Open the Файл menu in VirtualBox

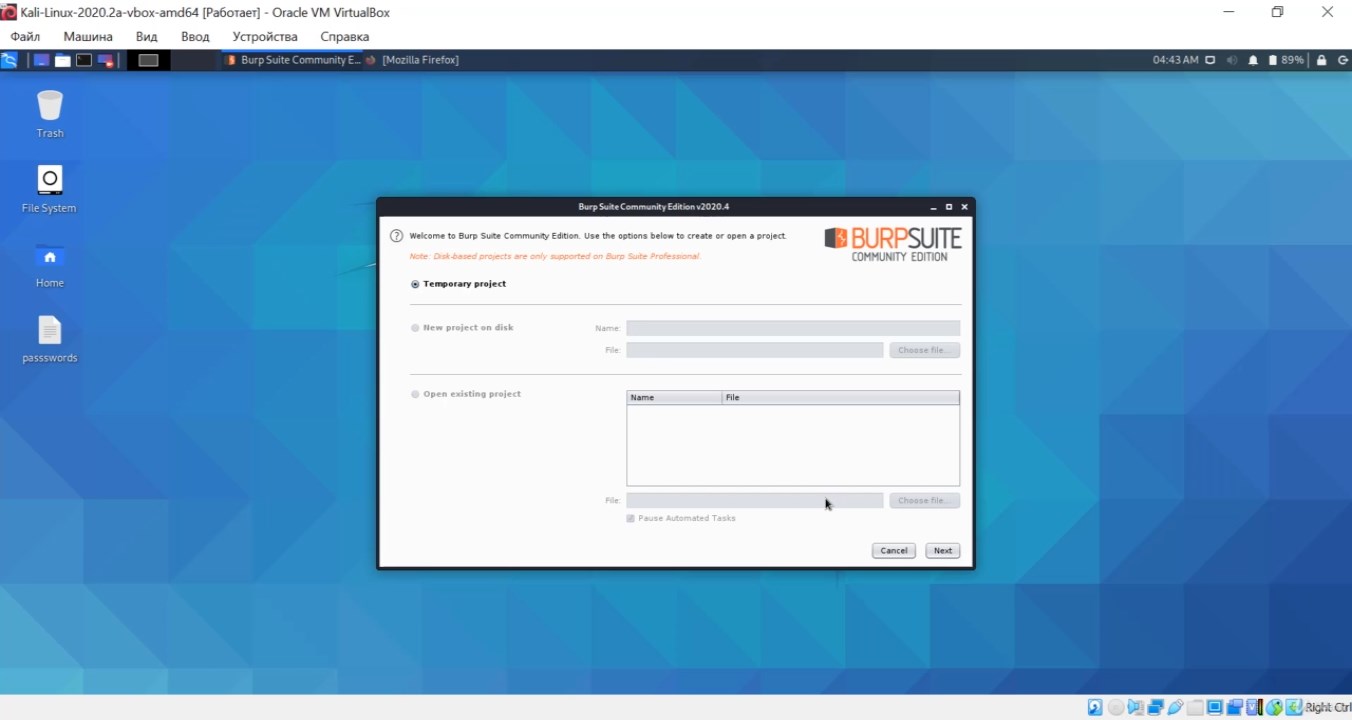pyautogui.click(x=25, y=37)
